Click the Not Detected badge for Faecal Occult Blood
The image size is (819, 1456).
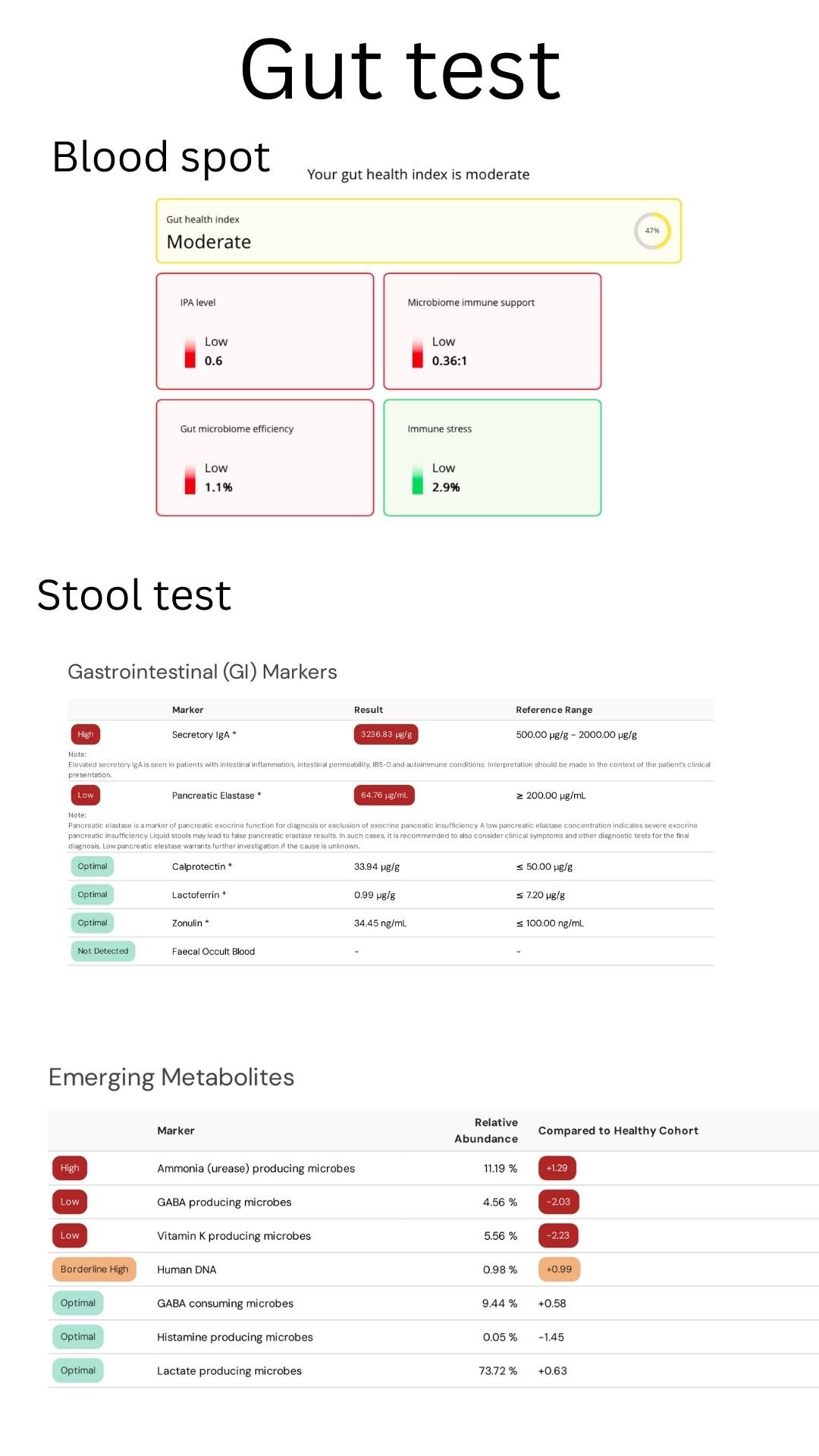103,951
